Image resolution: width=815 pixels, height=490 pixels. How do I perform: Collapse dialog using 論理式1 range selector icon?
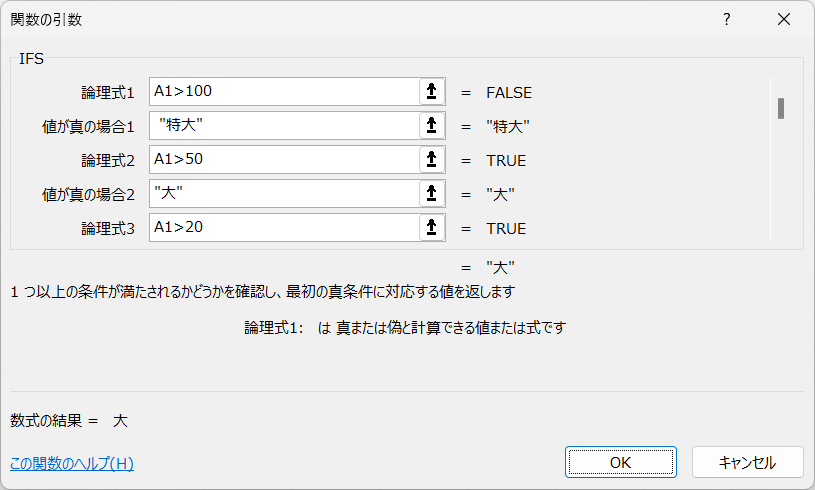(431, 91)
